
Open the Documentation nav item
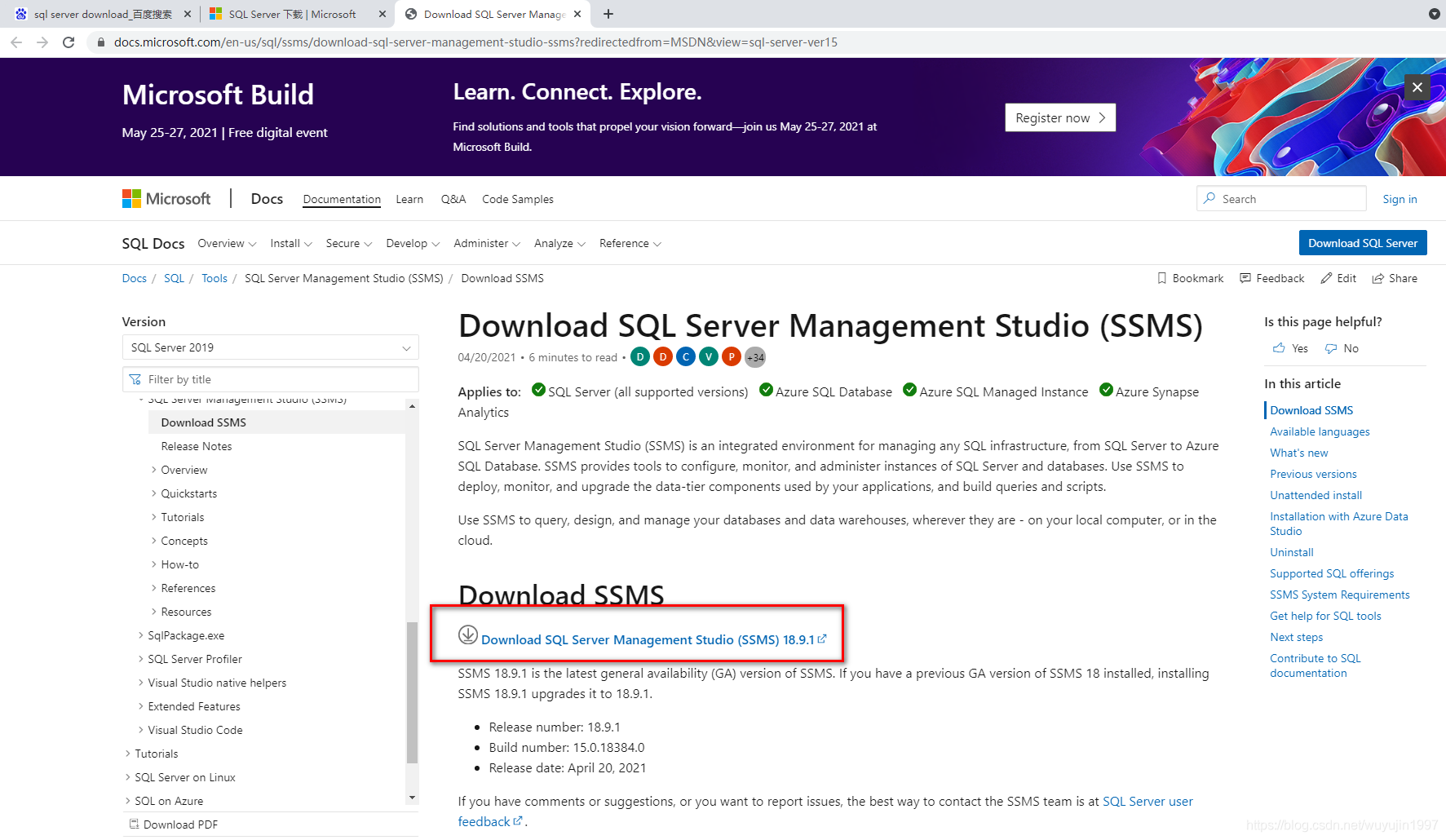click(342, 199)
